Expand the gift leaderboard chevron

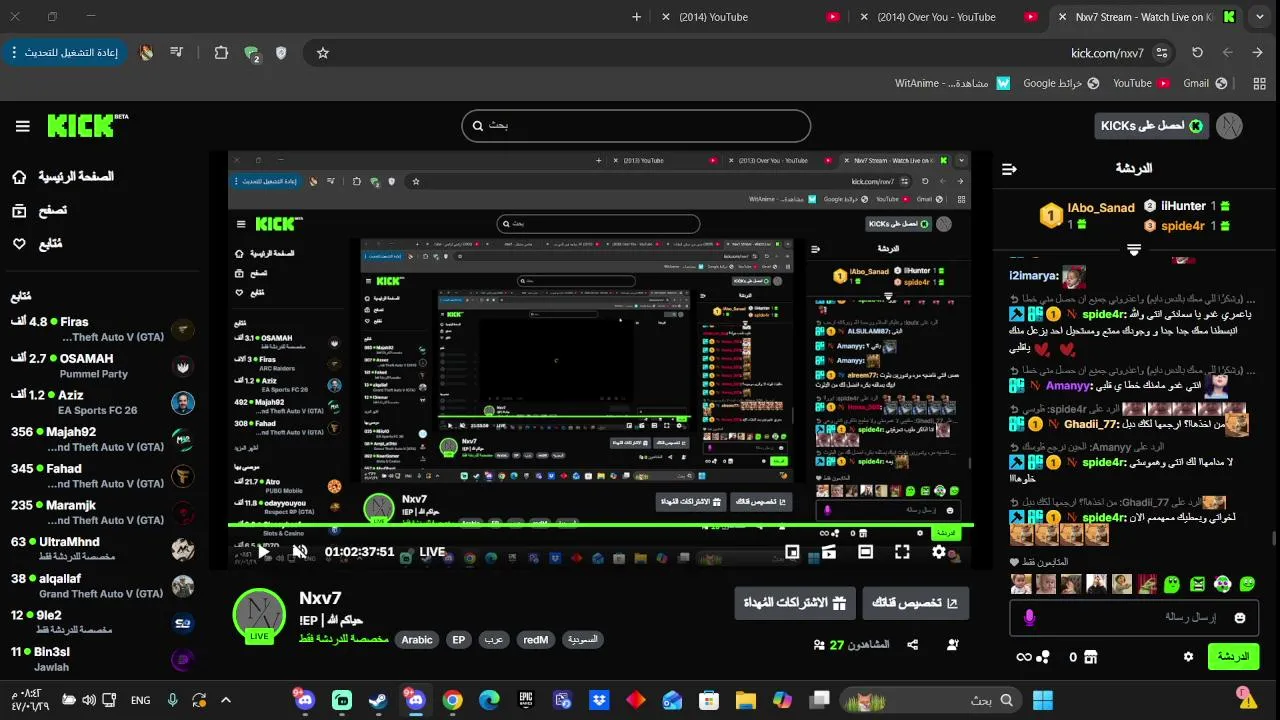1134,250
